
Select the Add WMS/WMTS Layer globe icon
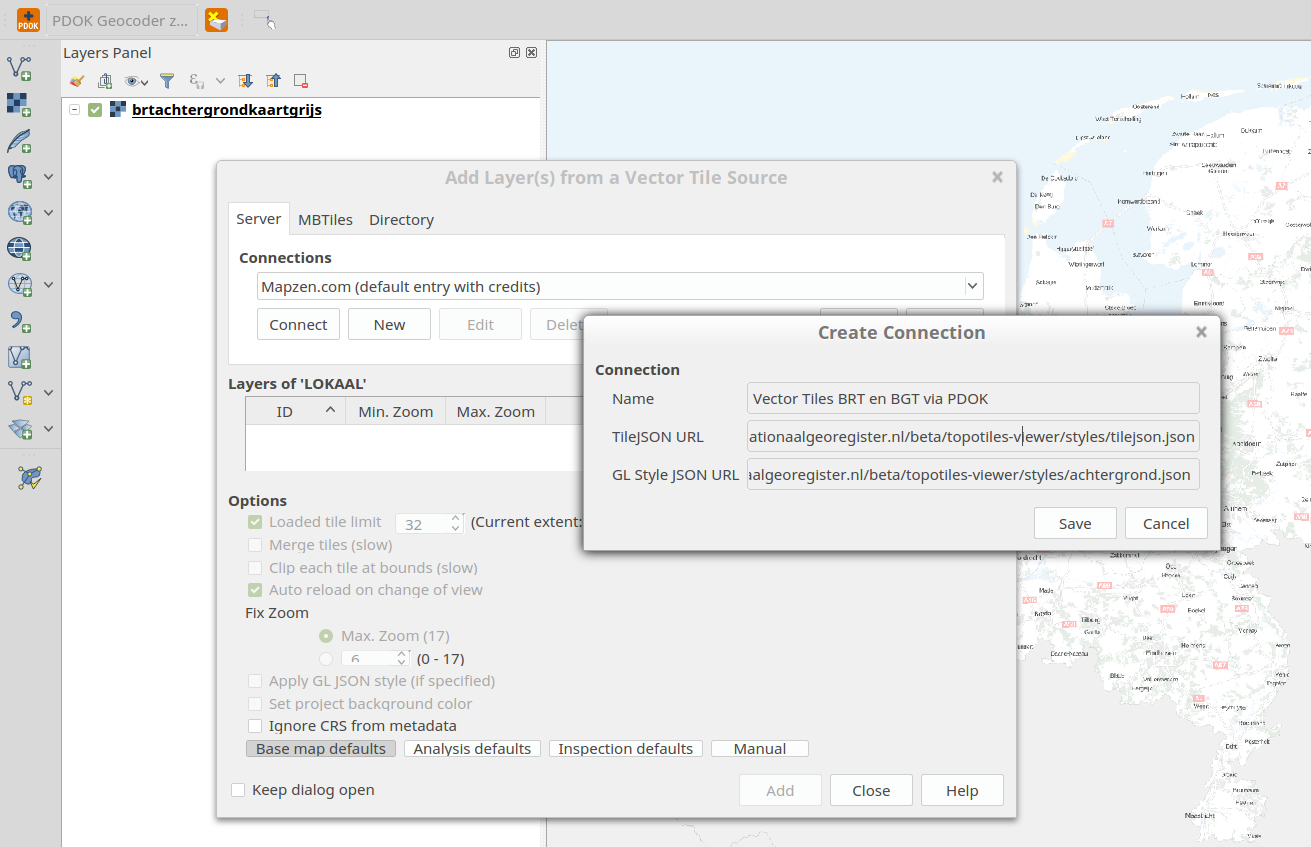click(19, 212)
